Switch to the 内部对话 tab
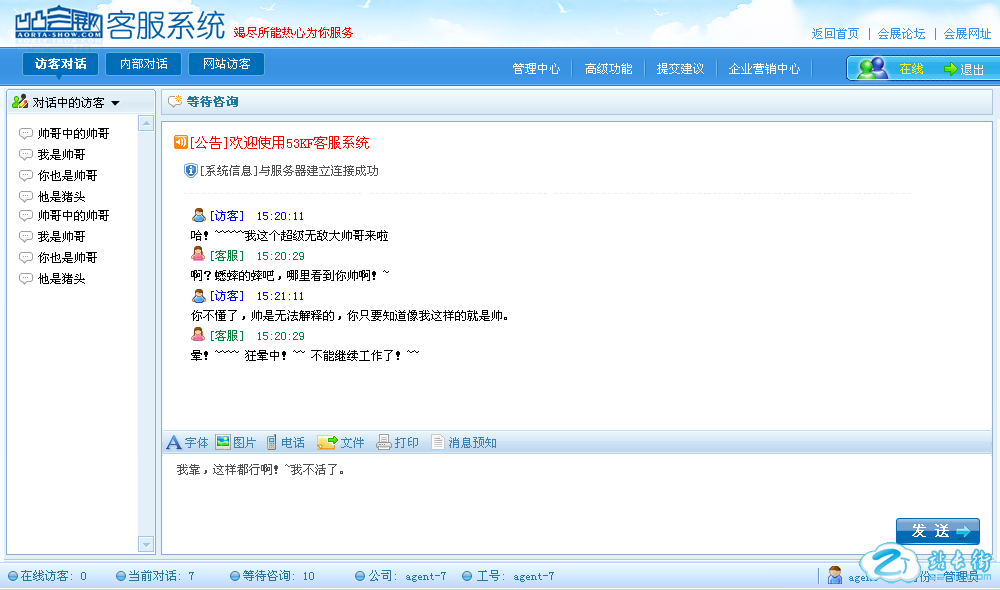The image size is (1000, 590). (x=143, y=64)
